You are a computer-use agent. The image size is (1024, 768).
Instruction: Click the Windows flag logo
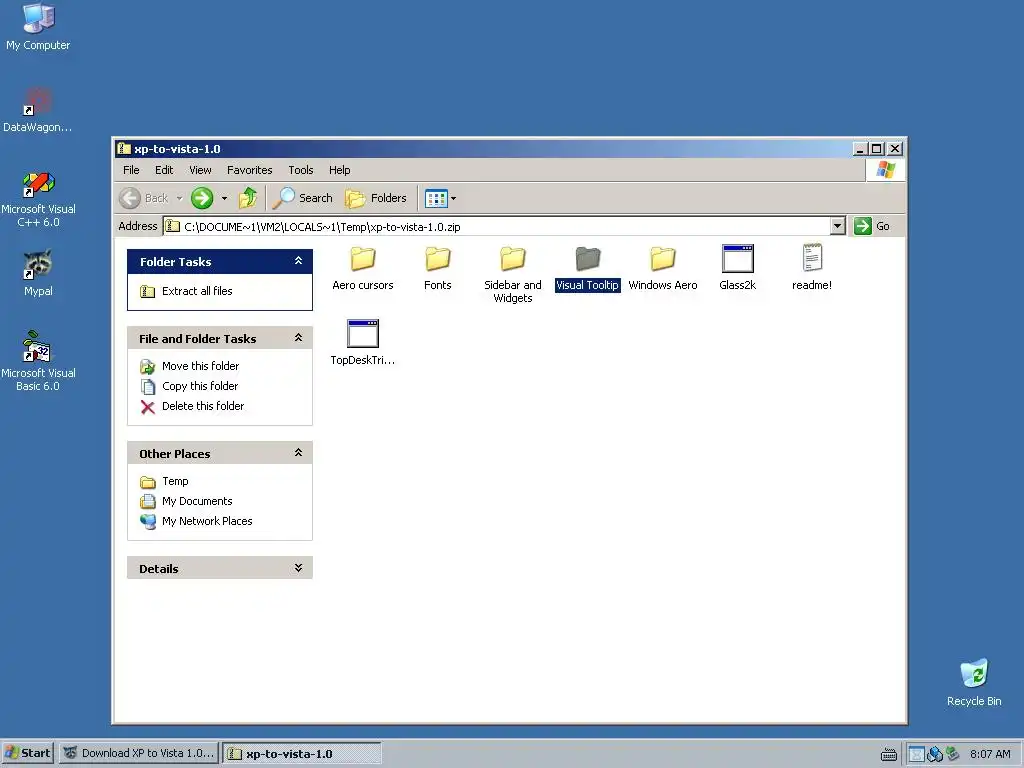tap(886, 170)
